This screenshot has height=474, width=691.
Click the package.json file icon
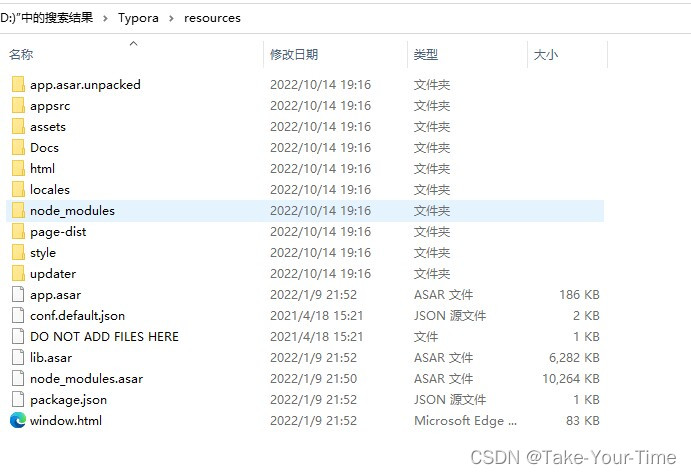coord(18,400)
